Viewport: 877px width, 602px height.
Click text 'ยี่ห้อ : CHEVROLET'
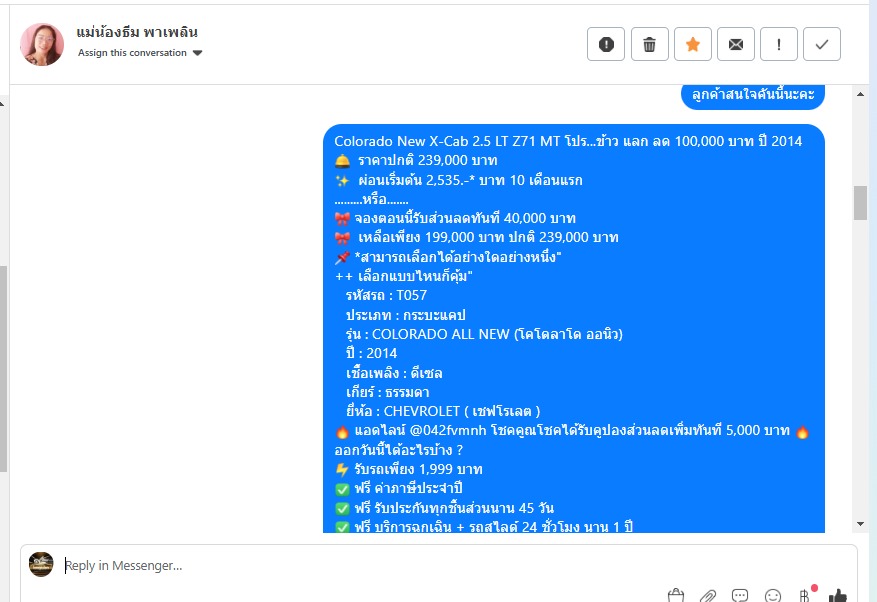click(x=403, y=411)
